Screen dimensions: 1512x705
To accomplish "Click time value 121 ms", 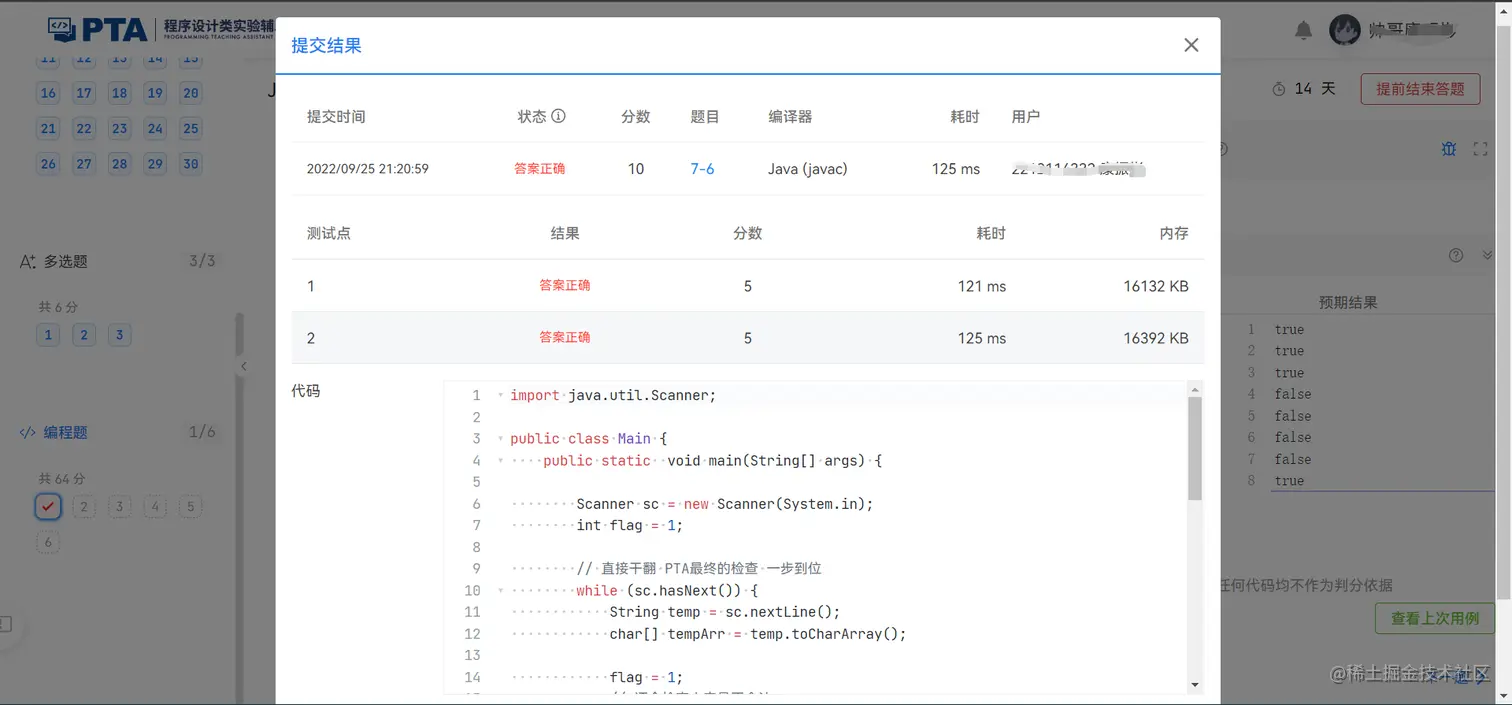I will pos(982,286).
